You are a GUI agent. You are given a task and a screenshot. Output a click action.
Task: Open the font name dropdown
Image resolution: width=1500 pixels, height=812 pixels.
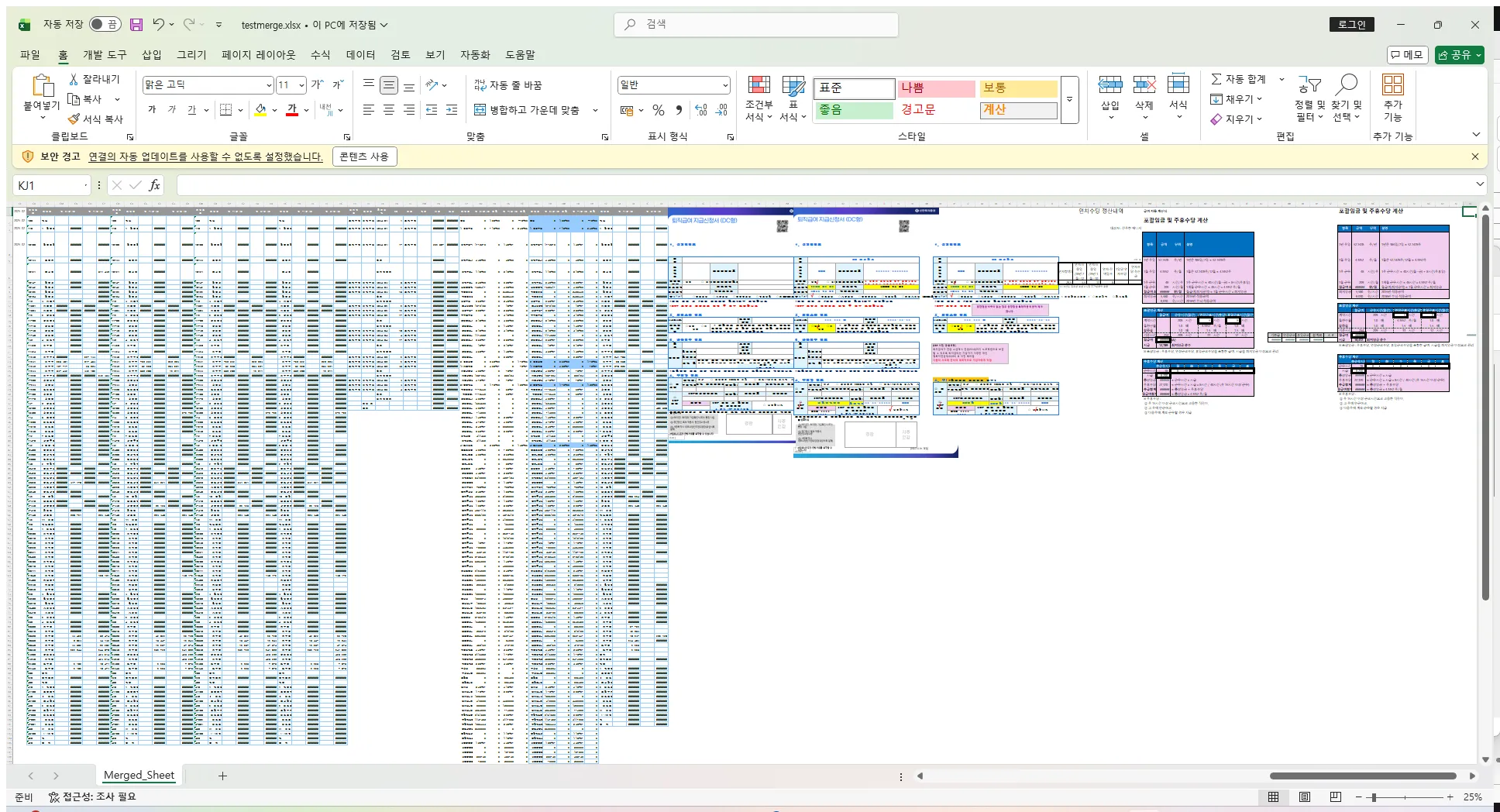point(267,85)
